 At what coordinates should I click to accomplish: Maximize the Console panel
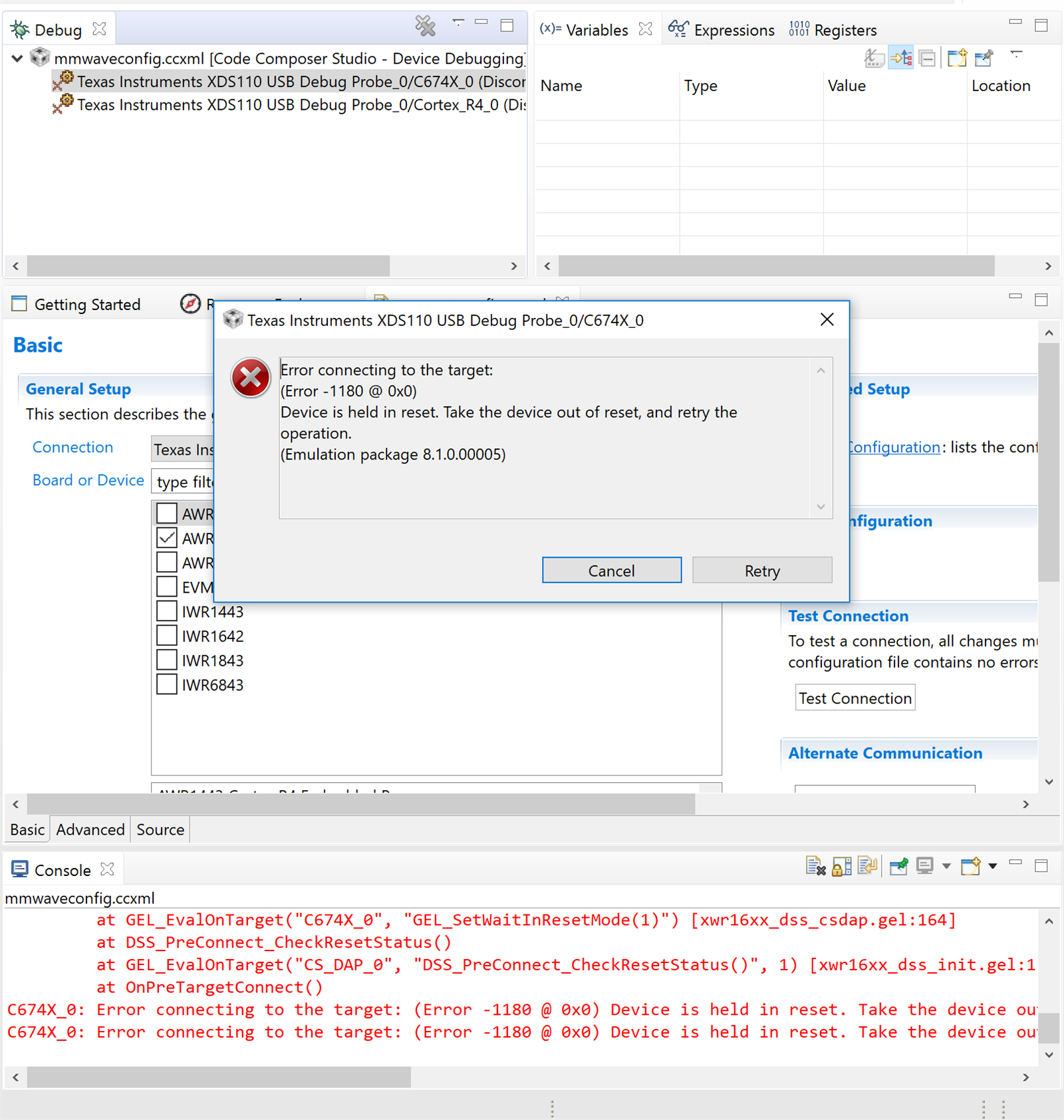pyautogui.click(x=1041, y=866)
